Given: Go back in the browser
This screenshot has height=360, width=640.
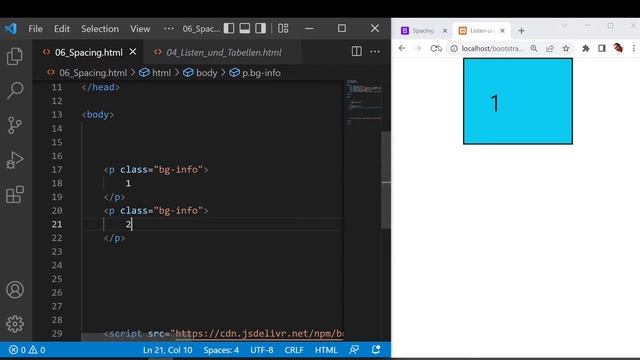Looking at the screenshot, I should tap(402, 48).
